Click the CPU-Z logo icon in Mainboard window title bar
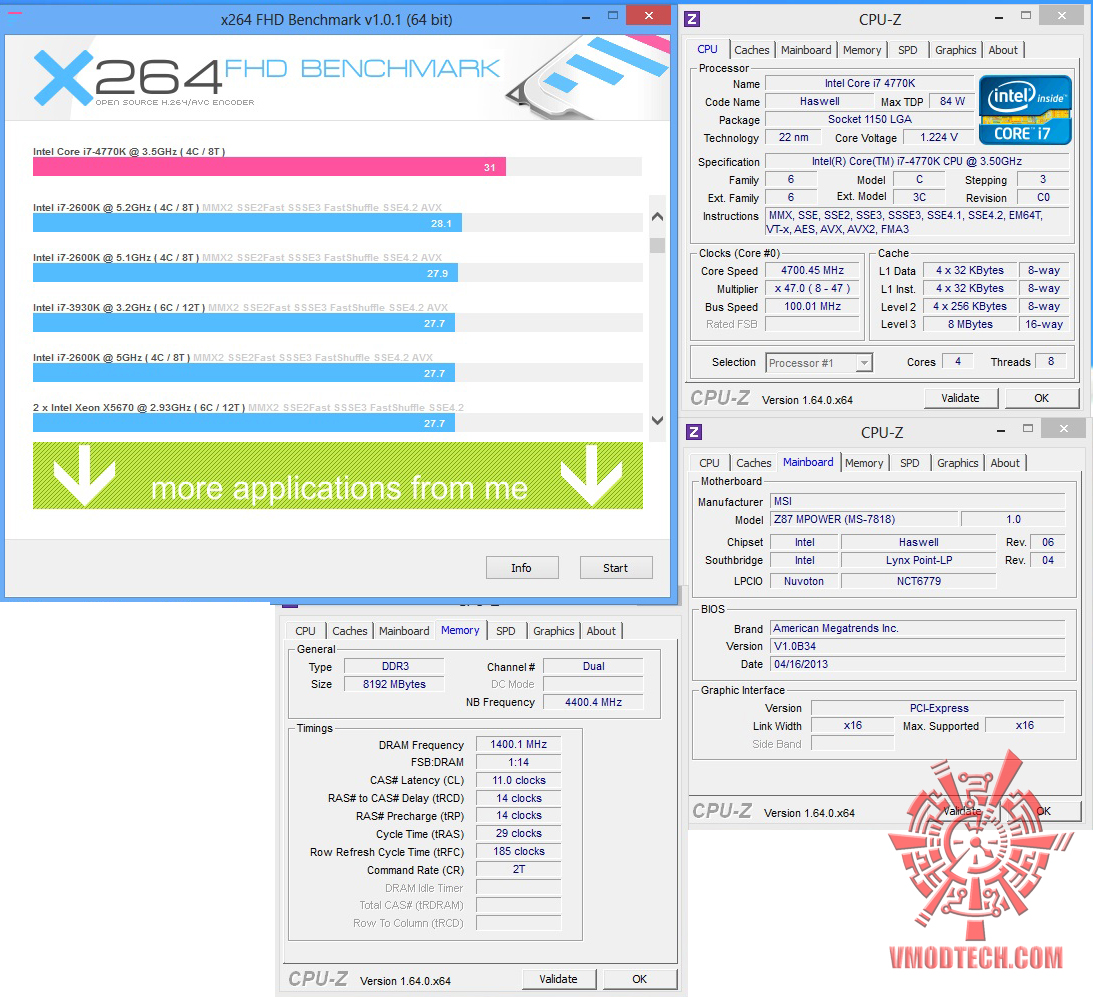This screenshot has height=997, width=1093. click(694, 432)
